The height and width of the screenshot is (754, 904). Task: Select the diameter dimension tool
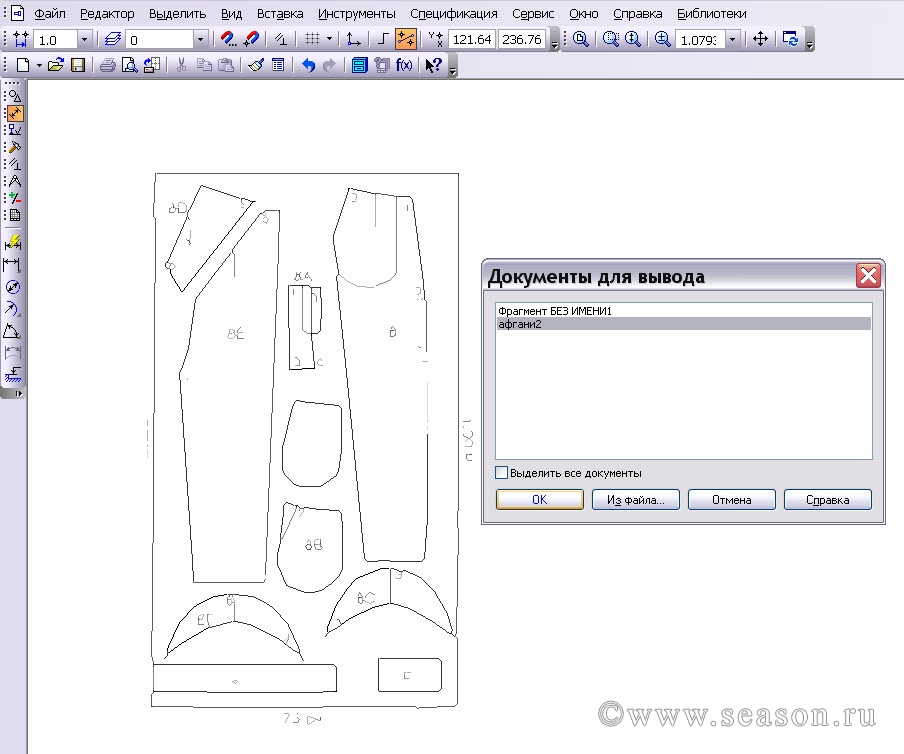pos(14,287)
